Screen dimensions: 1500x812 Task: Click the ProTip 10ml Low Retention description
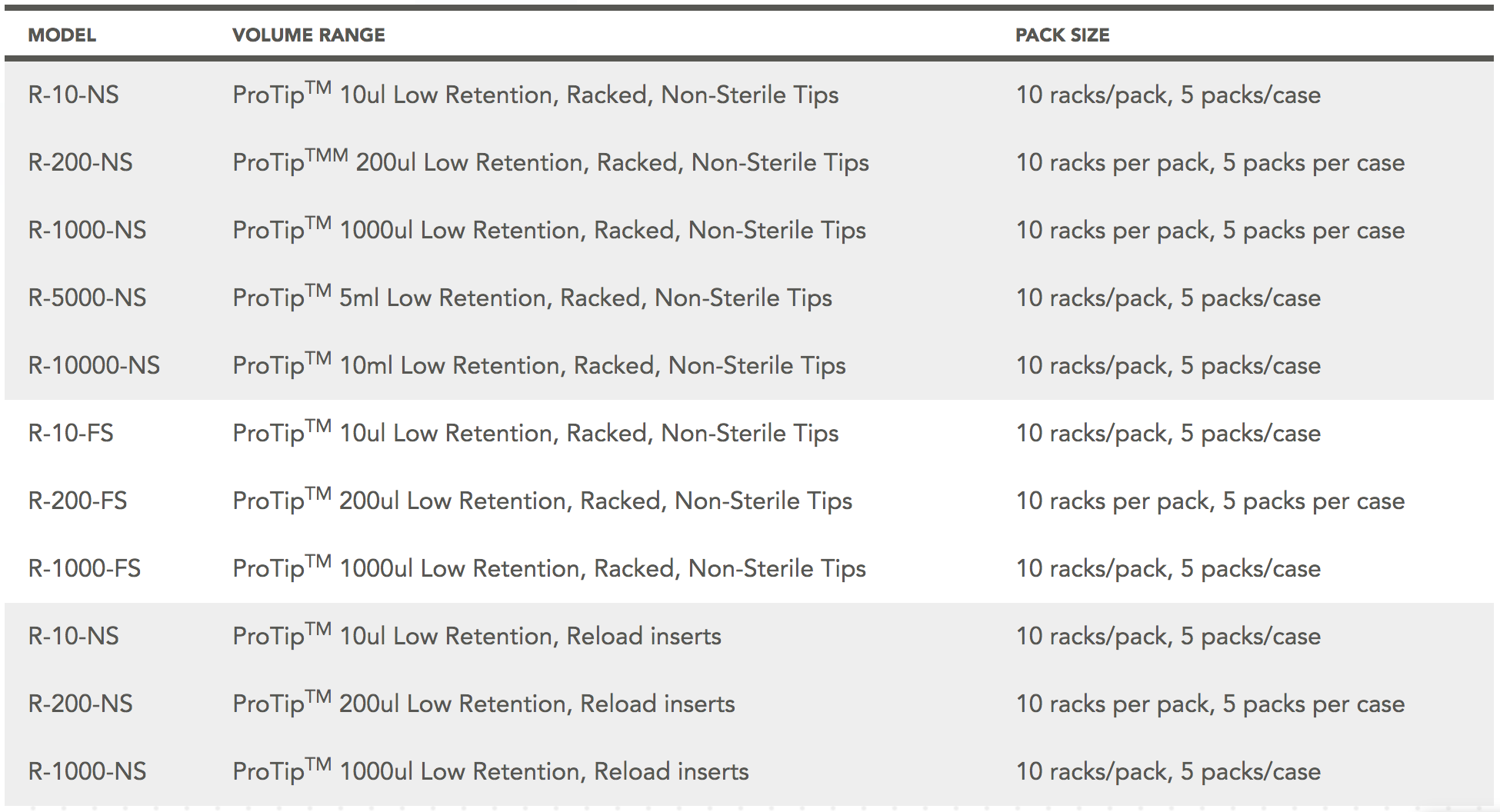tap(539, 366)
